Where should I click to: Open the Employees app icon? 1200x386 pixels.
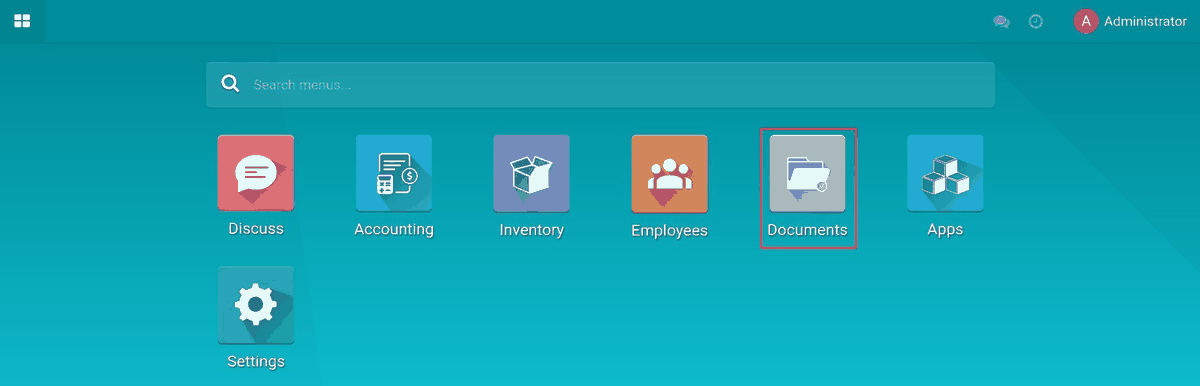(x=670, y=173)
